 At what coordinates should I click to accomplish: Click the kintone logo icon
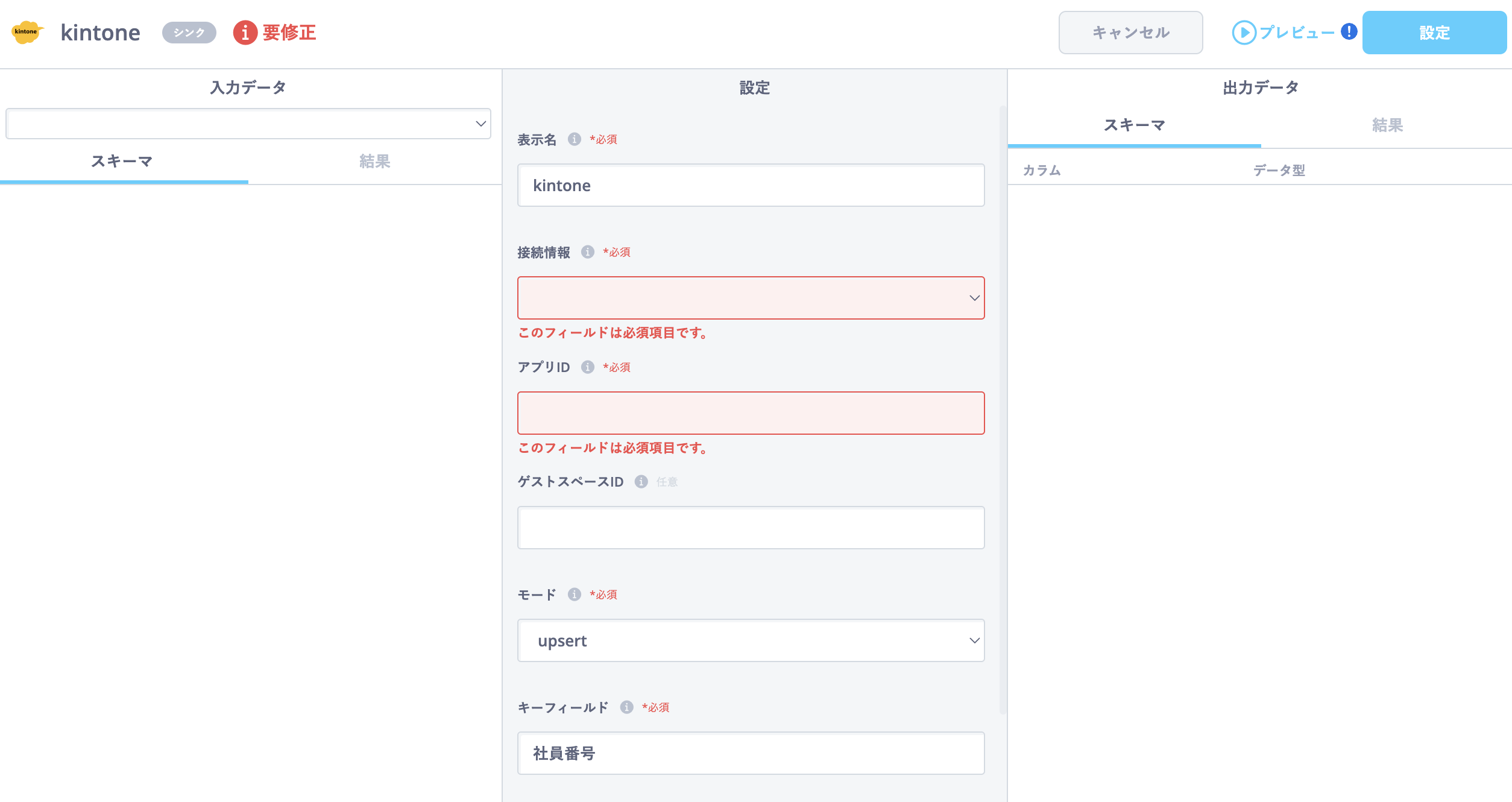click(x=27, y=33)
